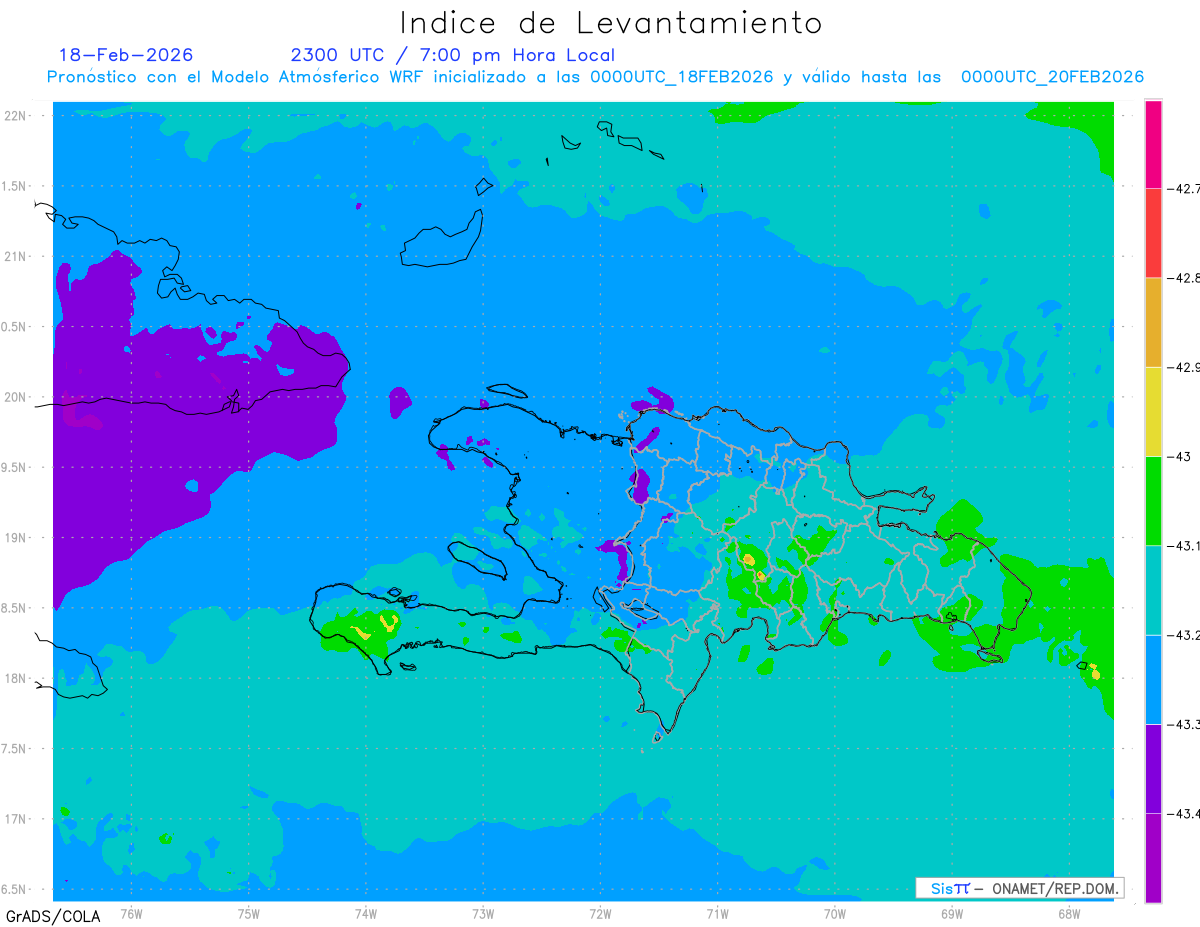Click the "68W" longitude label
The width and height of the screenshot is (1200, 927).
[x=1068, y=913]
